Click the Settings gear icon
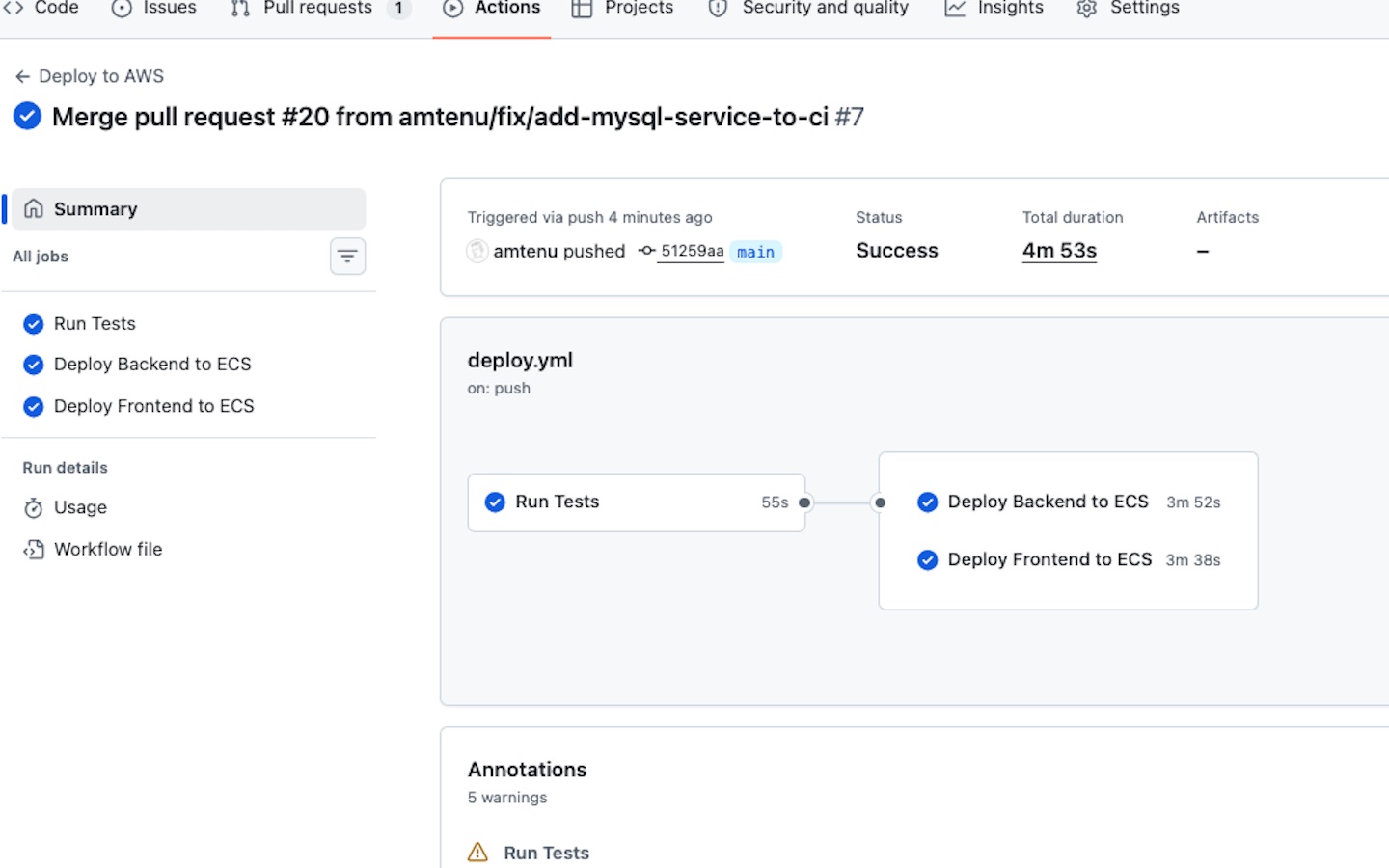The width and height of the screenshot is (1389, 868). pyautogui.click(x=1087, y=9)
